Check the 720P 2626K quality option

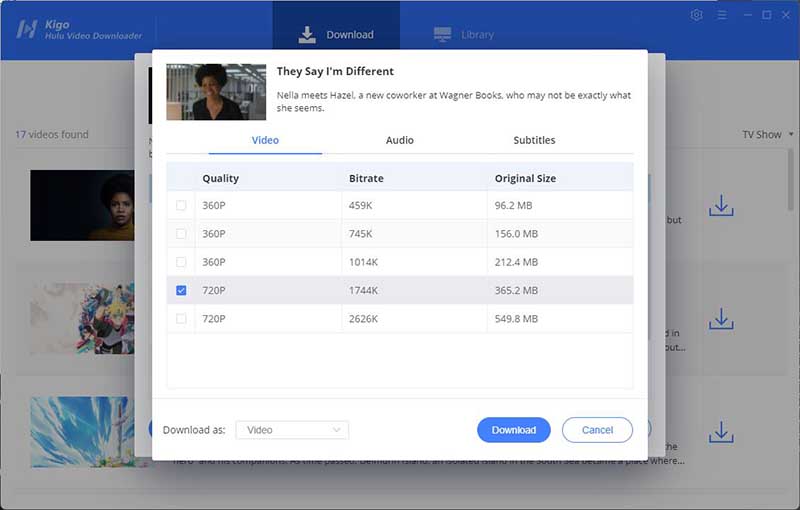181,319
